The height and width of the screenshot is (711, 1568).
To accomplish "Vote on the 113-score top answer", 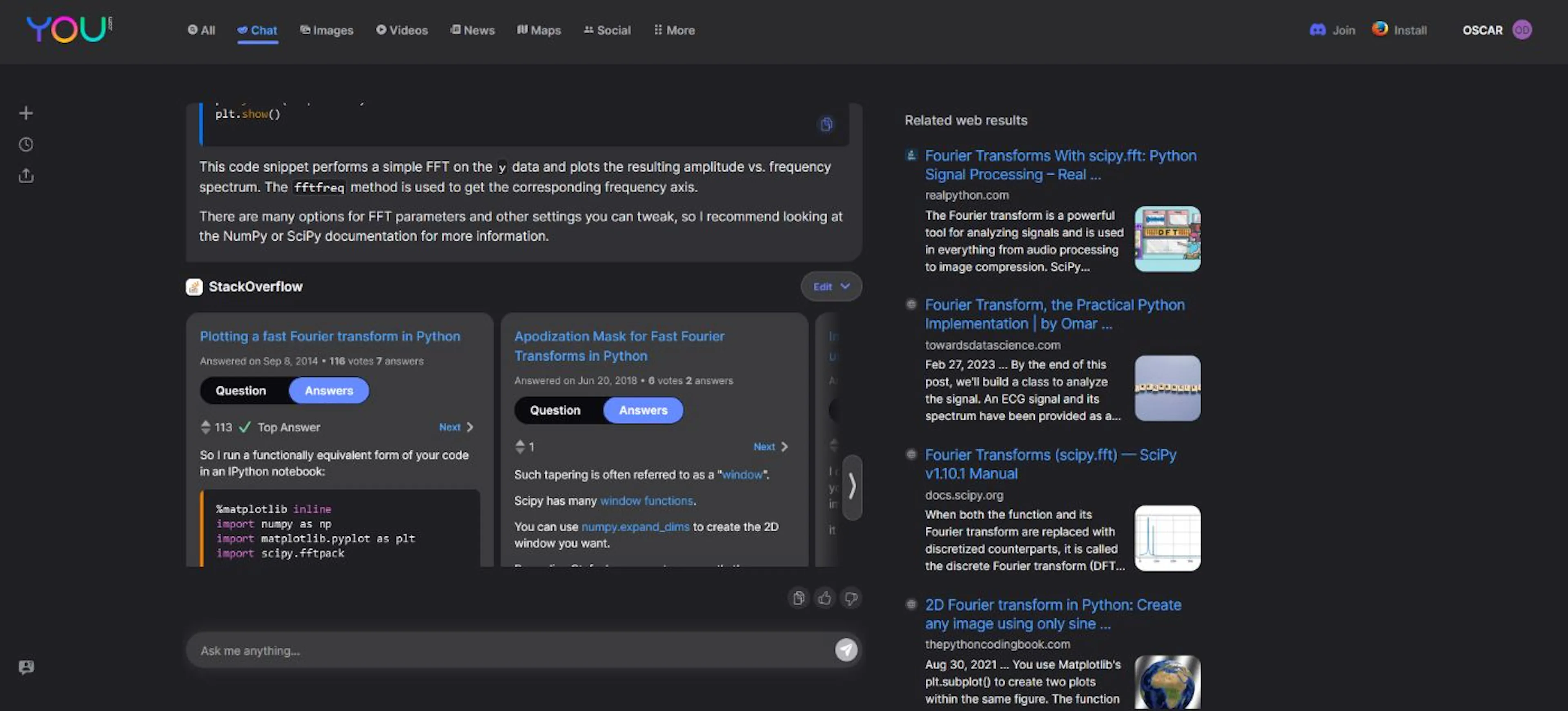I will point(205,427).
